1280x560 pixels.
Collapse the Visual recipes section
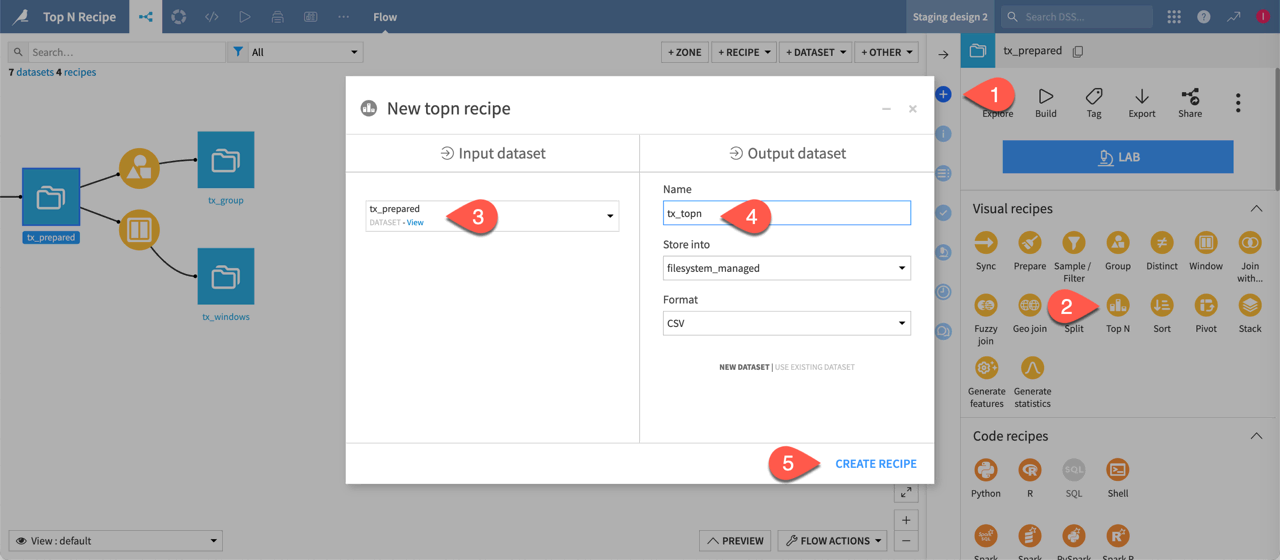click(x=1256, y=209)
